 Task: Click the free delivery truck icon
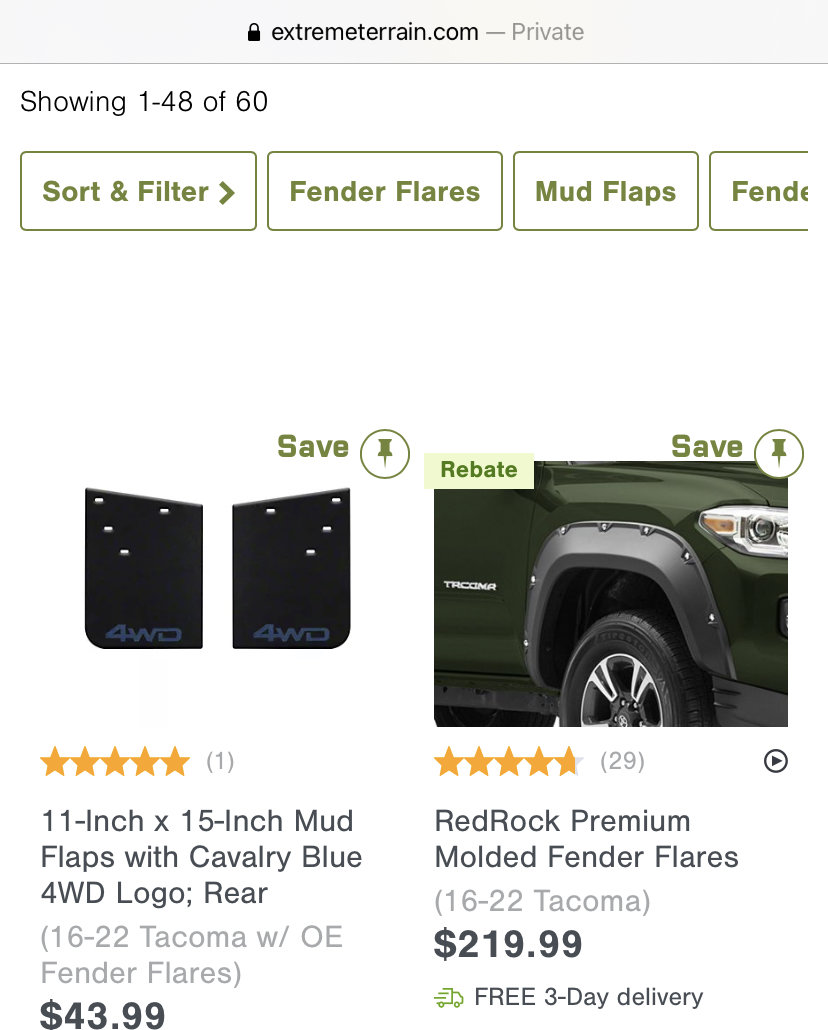[449, 998]
